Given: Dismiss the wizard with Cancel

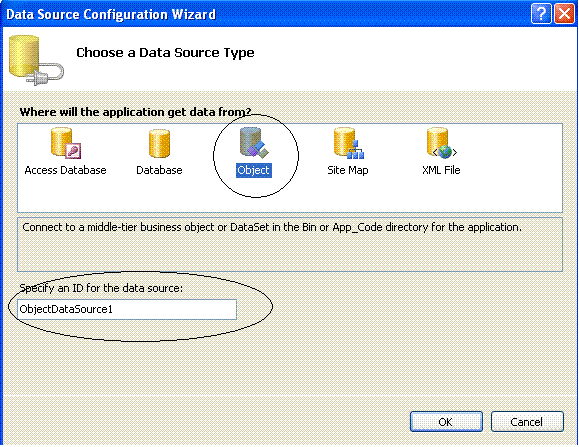Looking at the screenshot, I should pos(527,422).
